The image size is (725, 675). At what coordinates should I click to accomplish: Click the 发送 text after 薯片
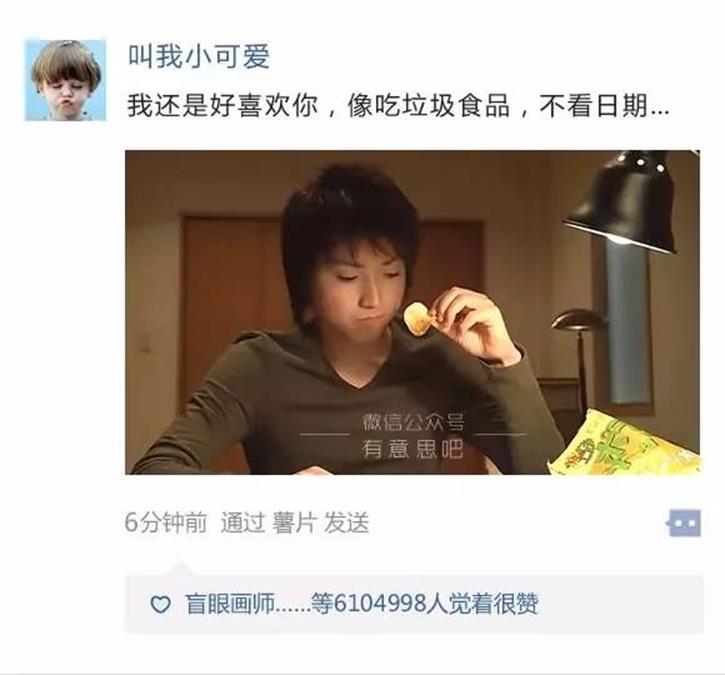coord(346,523)
